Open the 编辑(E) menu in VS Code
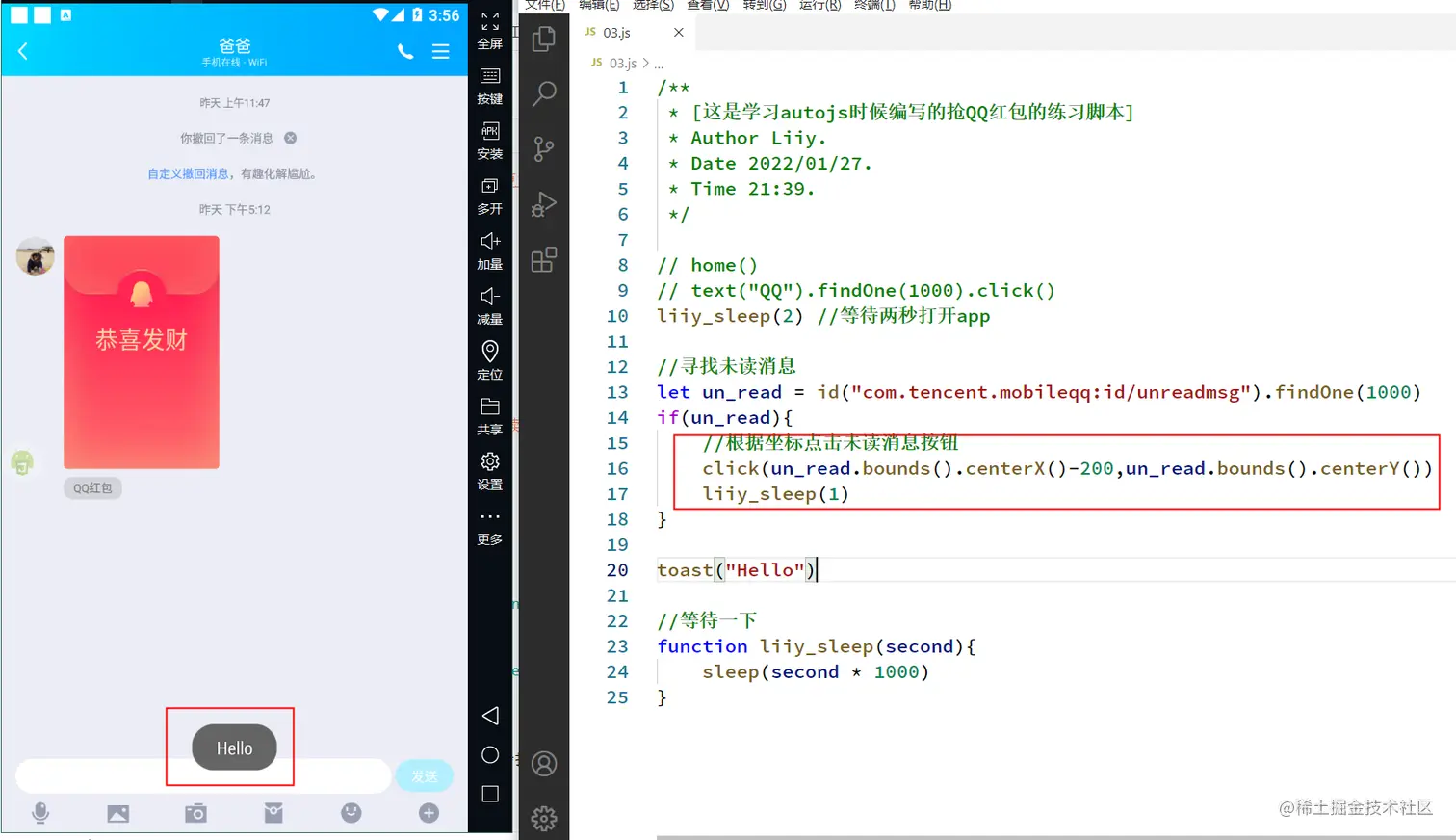 pos(599,5)
